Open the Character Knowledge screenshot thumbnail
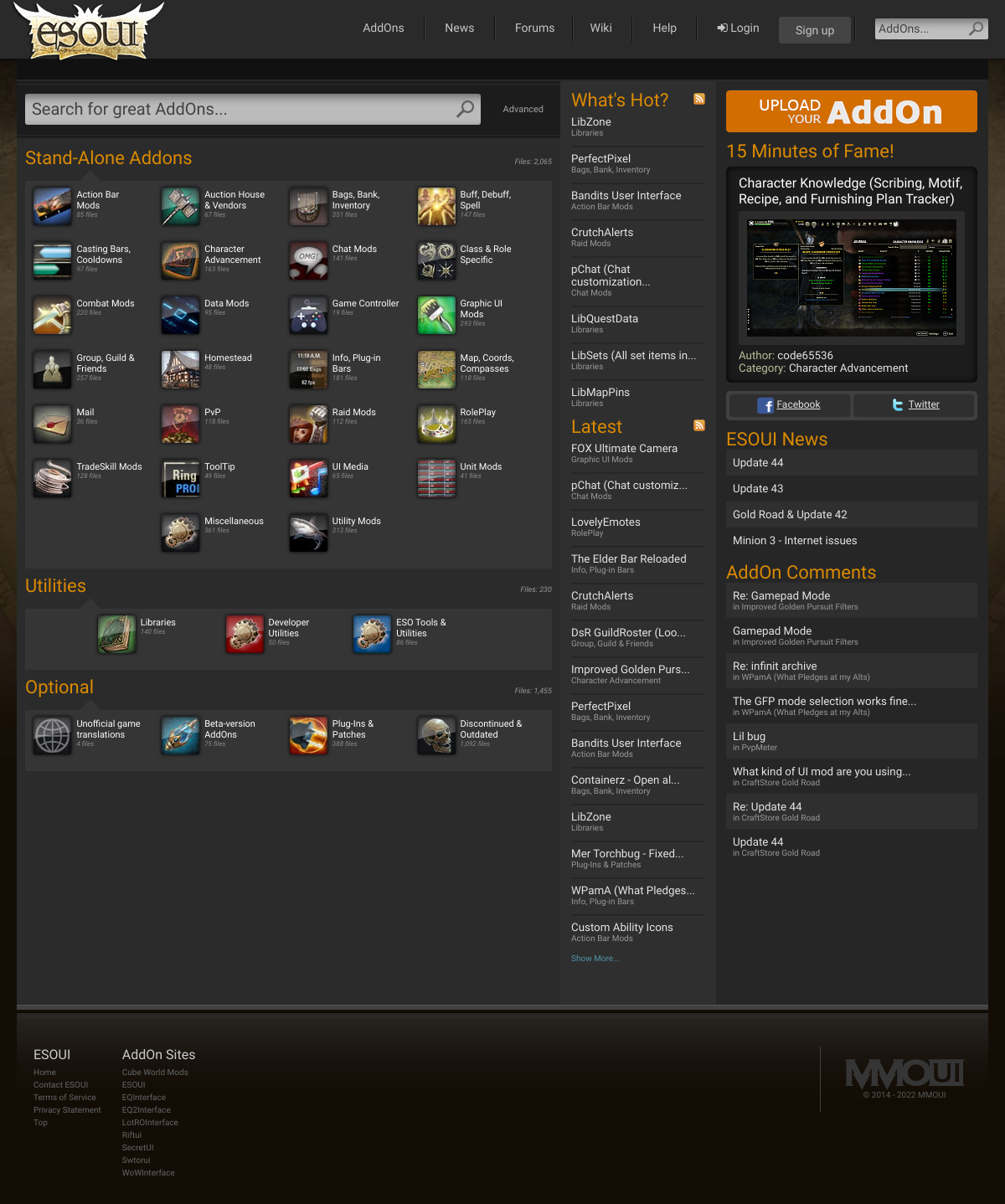This screenshot has width=1005, height=1204. coord(851,278)
